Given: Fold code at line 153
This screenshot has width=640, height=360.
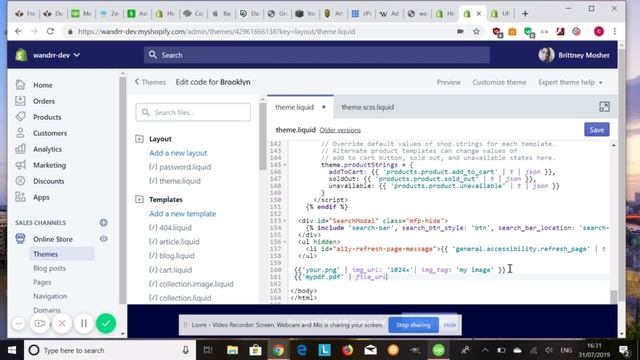Looking at the screenshot, I should pyautogui.click(x=285, y=221).
